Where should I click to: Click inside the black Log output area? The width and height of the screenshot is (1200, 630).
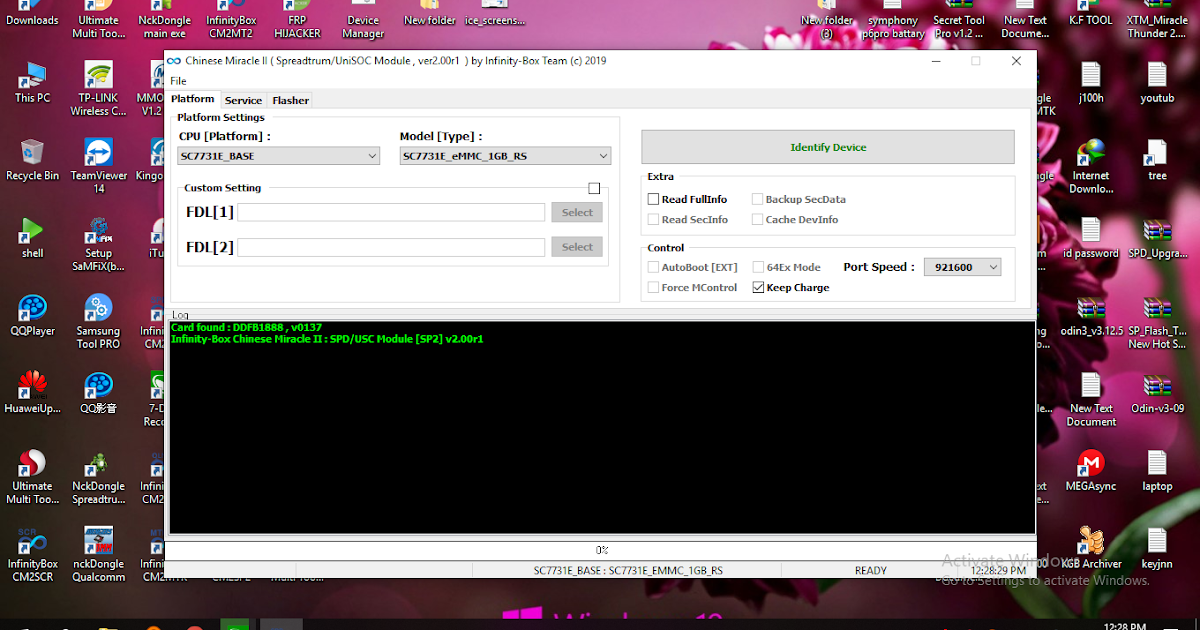click(x=601, y=427)
